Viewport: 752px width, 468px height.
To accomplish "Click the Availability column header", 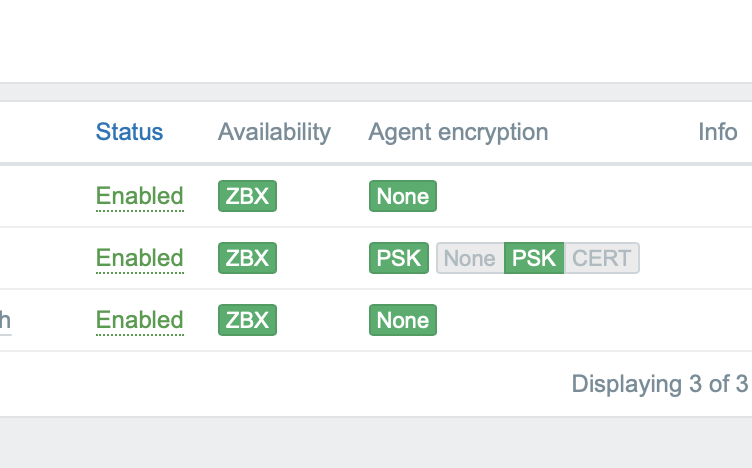I will (x=274, y=132).
